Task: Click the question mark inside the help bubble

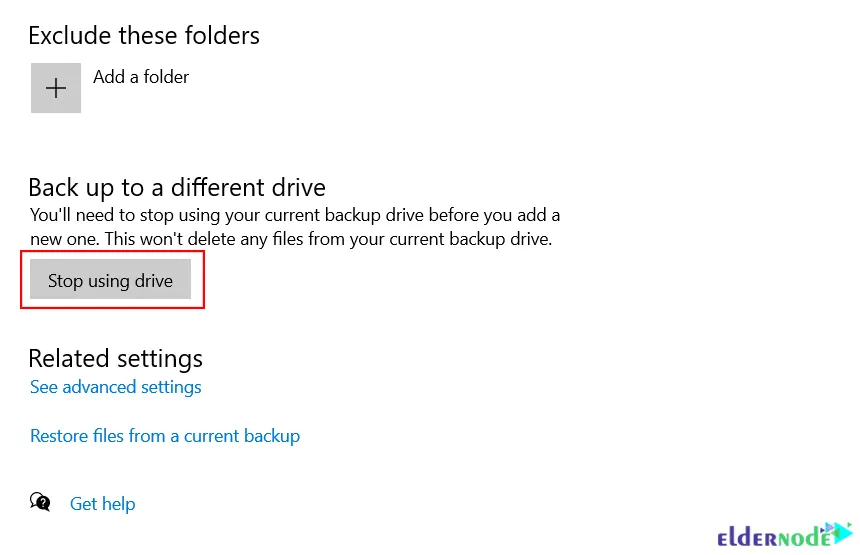Action: (x=43, y=501)
